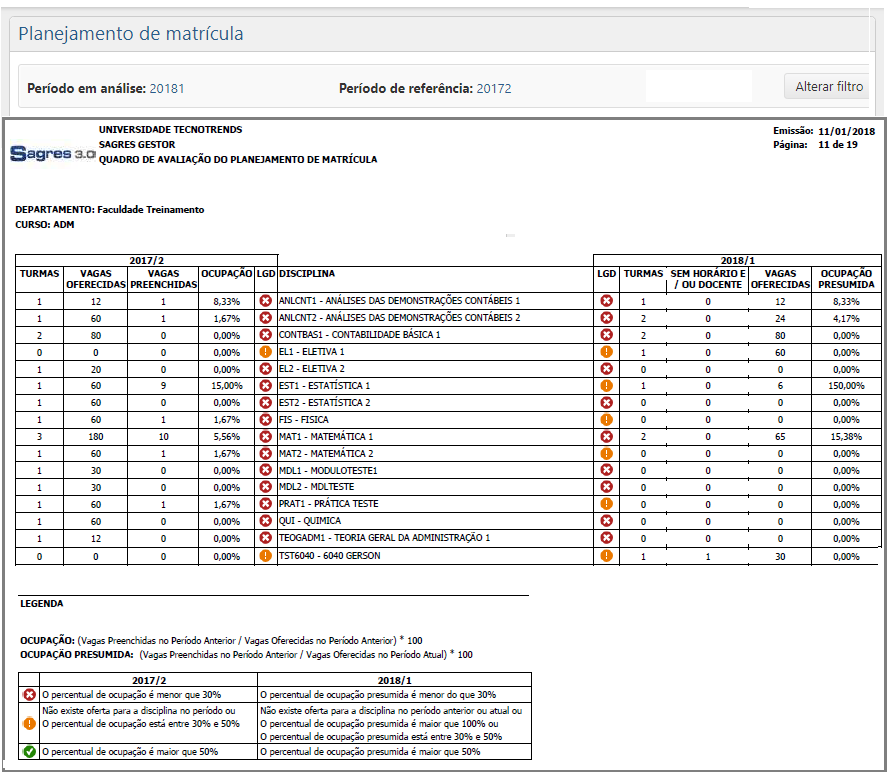Click the warning icon for TST6040 in 2017/2
The image size is (891, 774).
click(x=264, y=554)
